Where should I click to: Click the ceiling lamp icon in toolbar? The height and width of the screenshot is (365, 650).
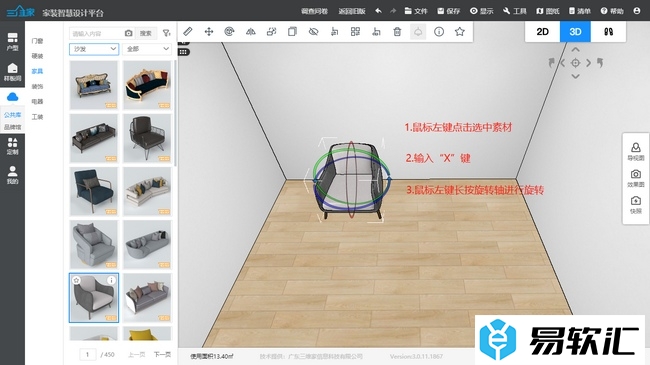[x=418, y=32]
